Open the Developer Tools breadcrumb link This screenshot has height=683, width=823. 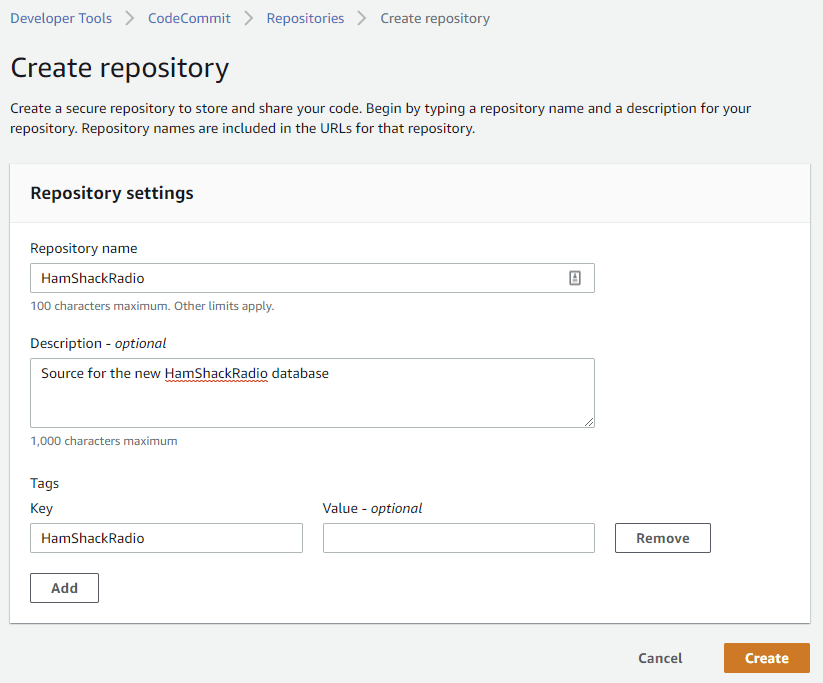61,18
